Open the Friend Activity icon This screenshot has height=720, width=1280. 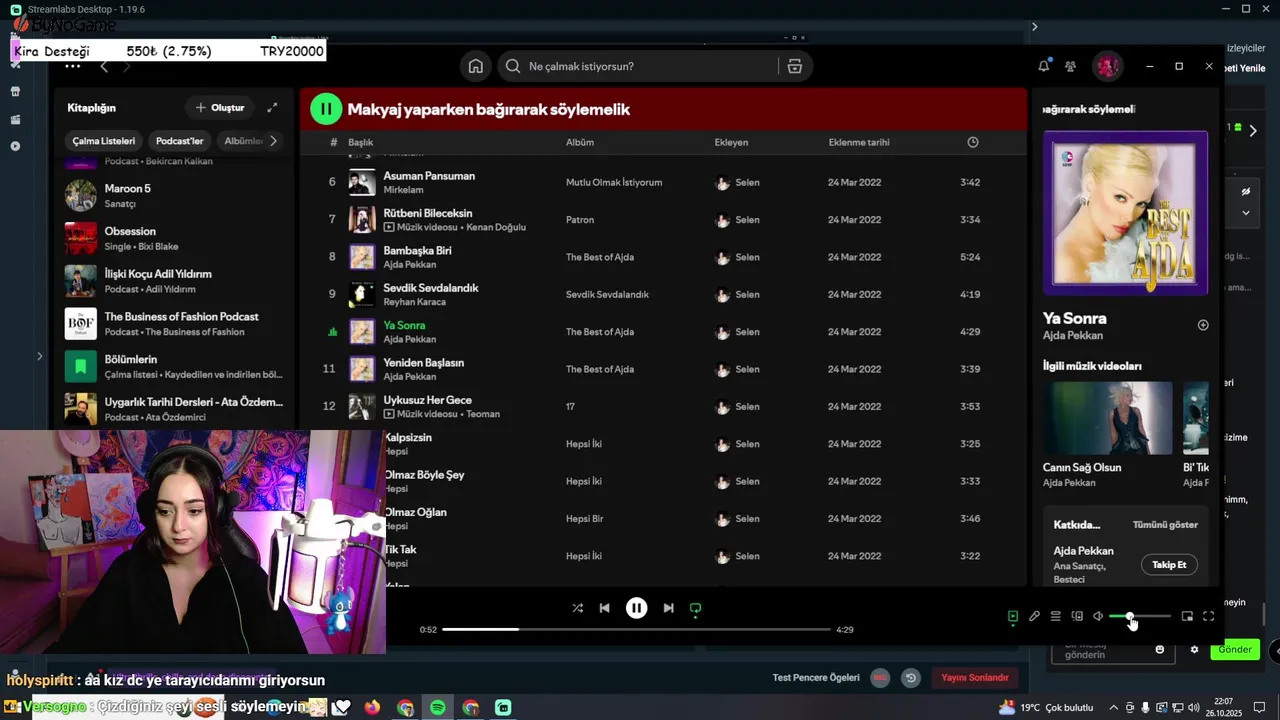[x=1071, y=66]
